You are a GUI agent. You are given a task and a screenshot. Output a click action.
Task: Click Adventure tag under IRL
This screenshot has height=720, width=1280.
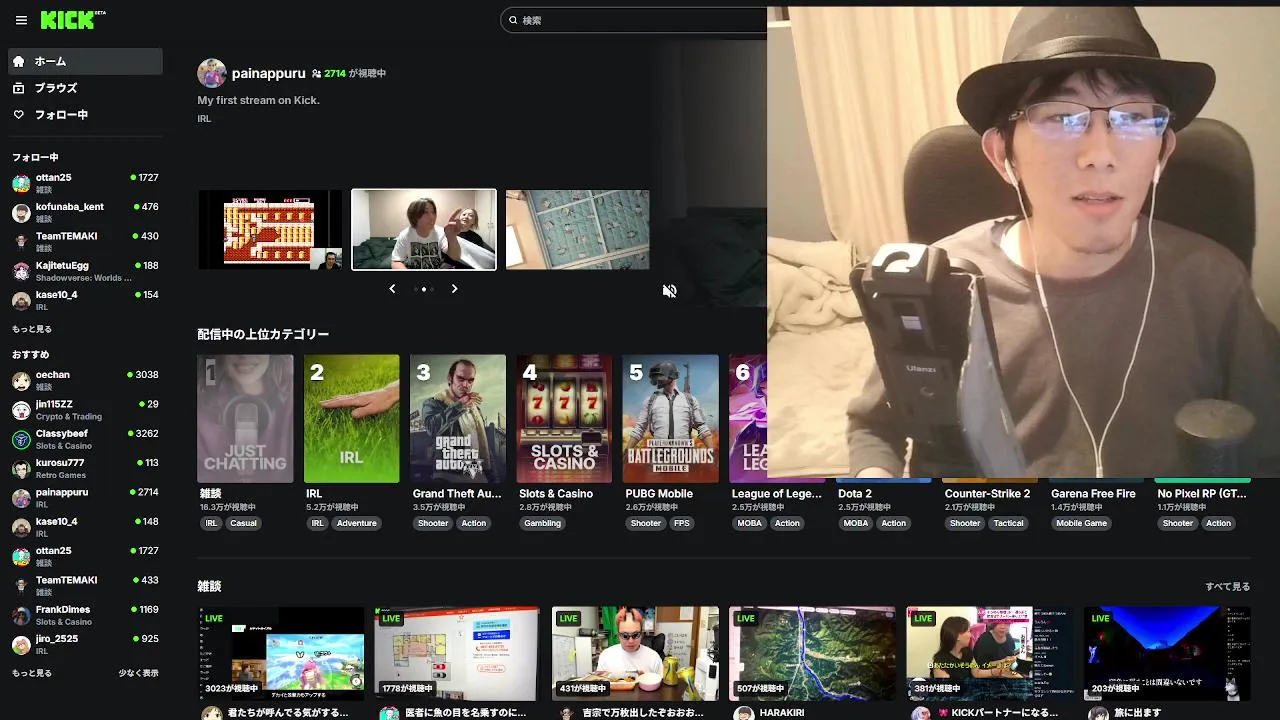click(x=357, y=523)
